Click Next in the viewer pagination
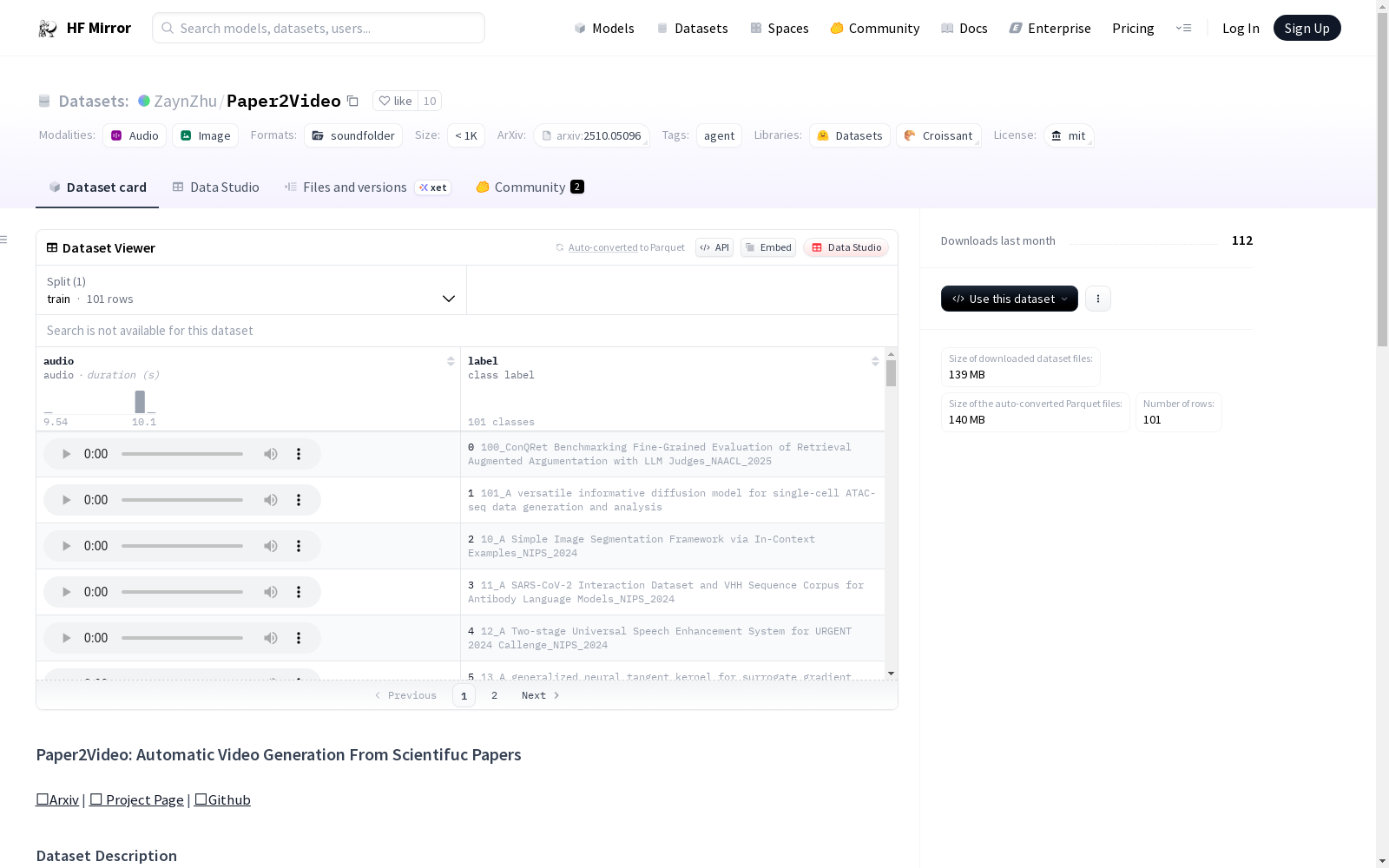The width and height of the screenshot is (1389, 868). pyautogui.click(x=540, y=695)
